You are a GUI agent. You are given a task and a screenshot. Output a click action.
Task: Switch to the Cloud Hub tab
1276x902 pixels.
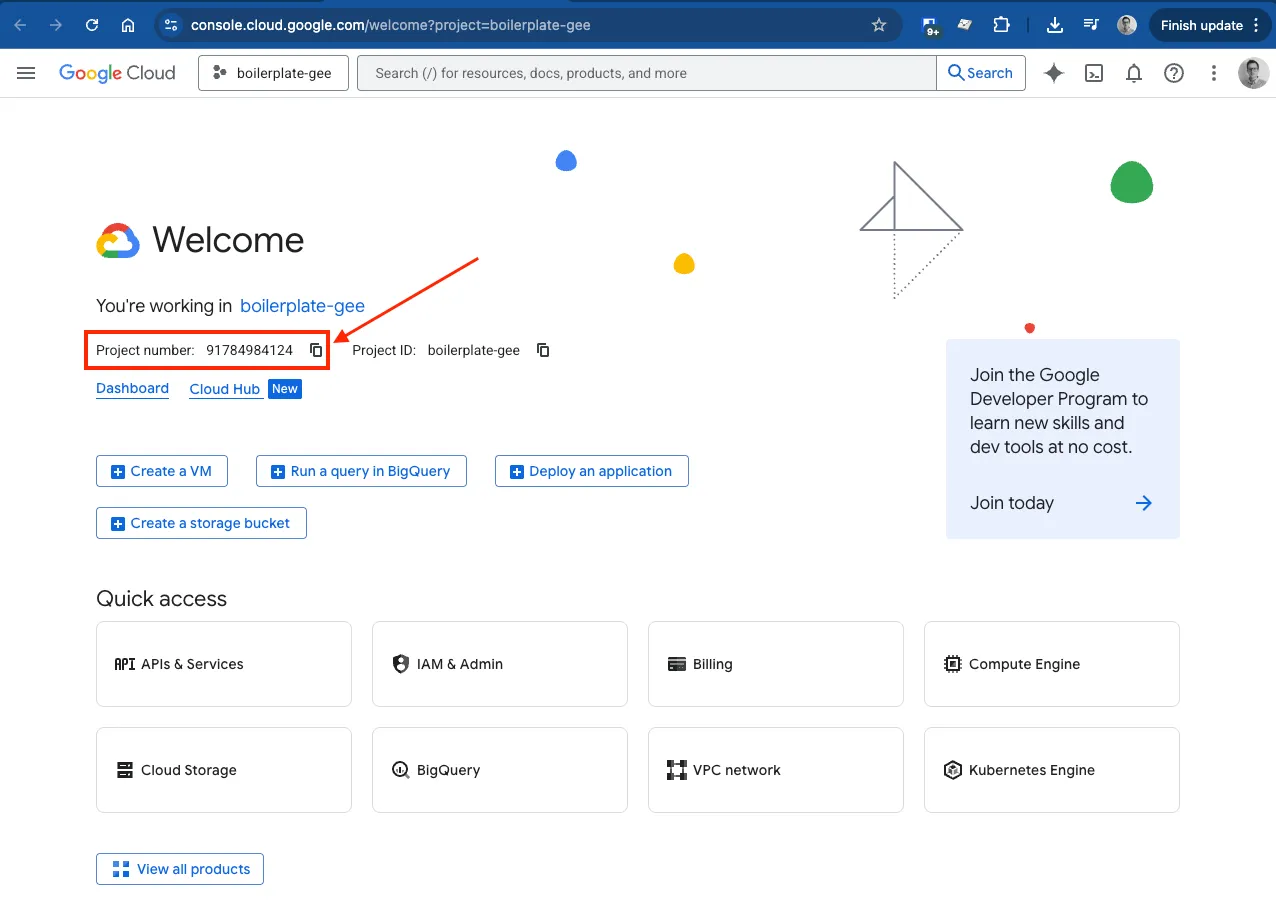point(225,389)
